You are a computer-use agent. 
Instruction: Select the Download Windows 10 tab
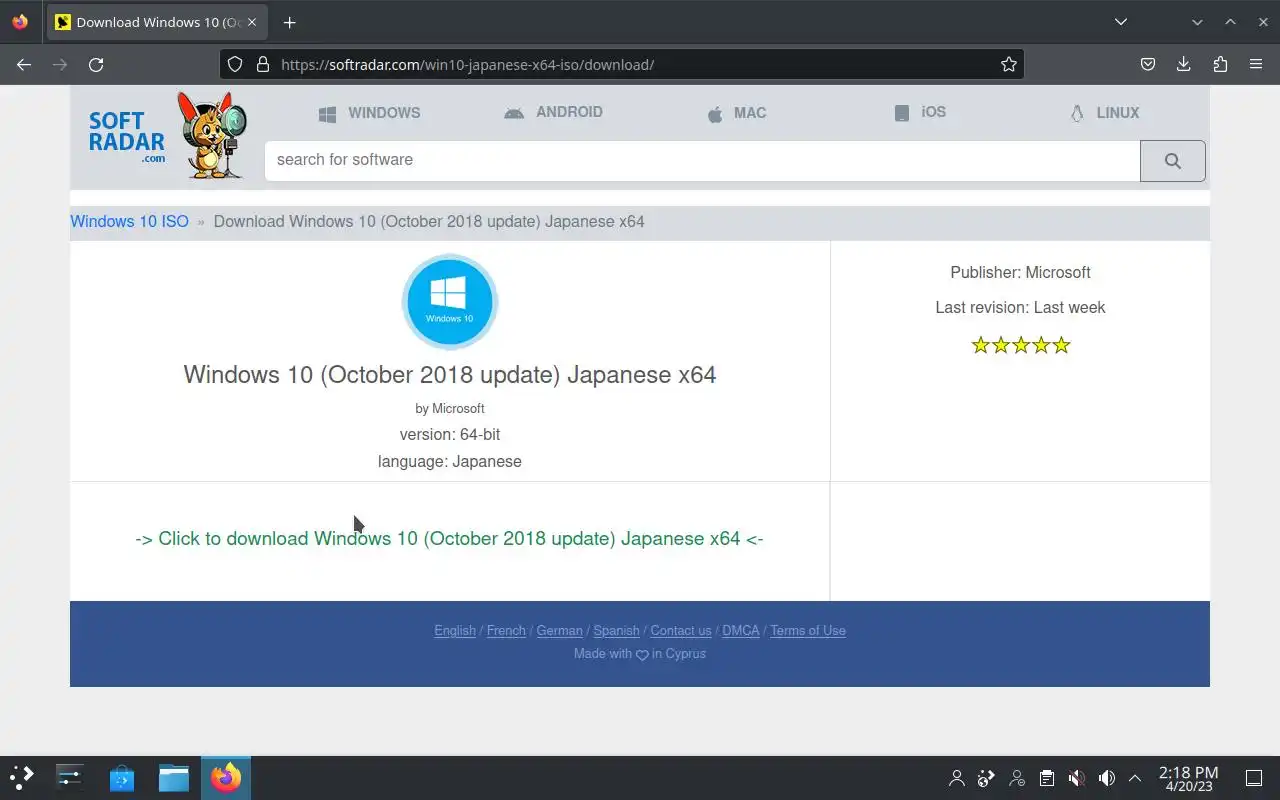(x=158, y=22)
